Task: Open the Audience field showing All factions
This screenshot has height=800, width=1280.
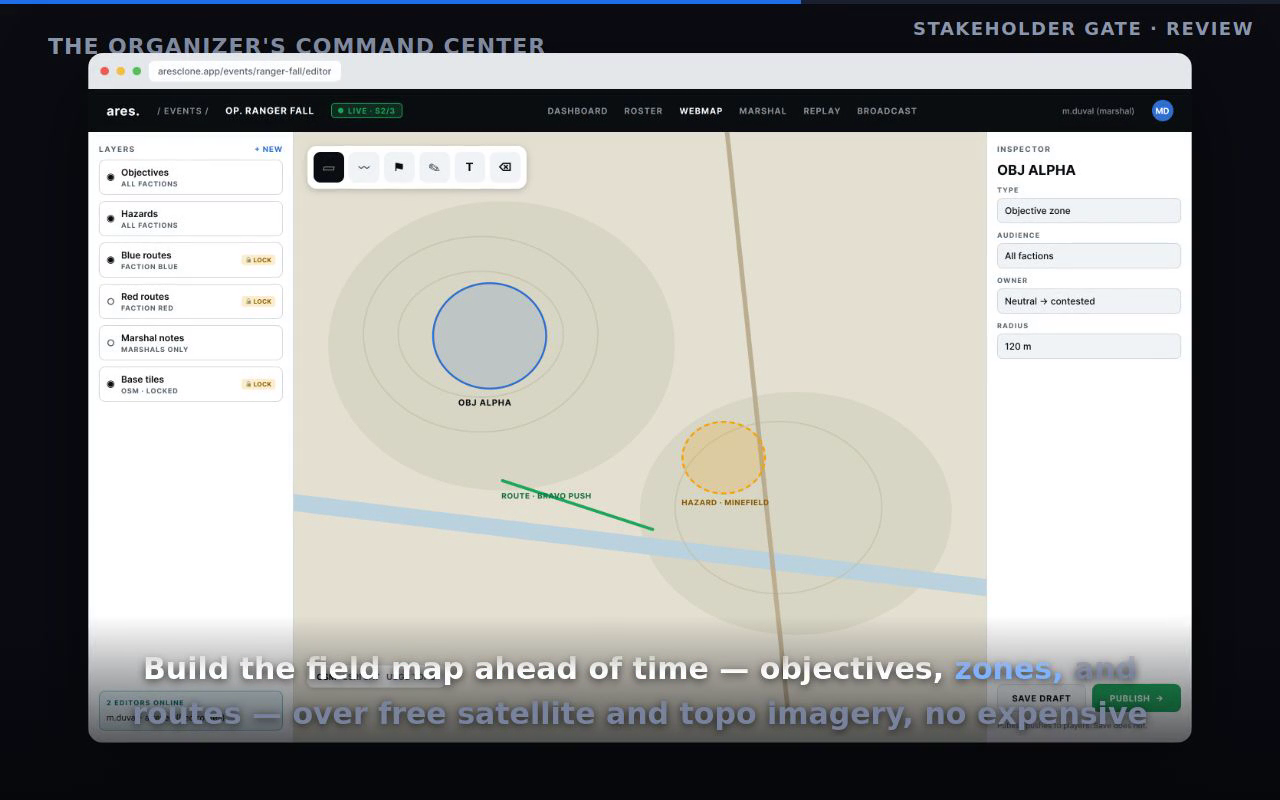Action: pyautogui.click(x=1089, y=256)
